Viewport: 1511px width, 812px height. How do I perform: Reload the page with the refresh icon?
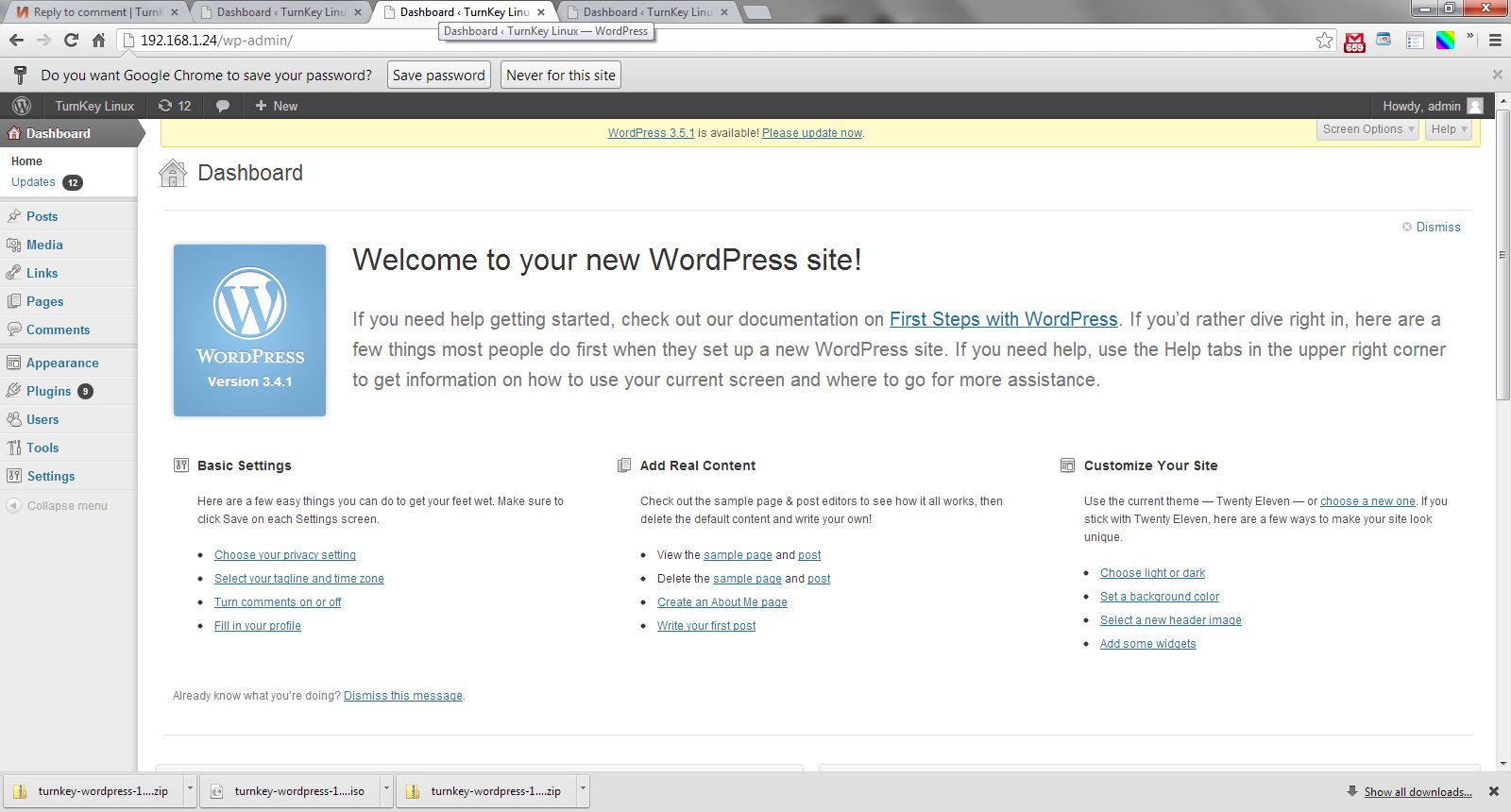pyautogui.click(x=71, y=41)
